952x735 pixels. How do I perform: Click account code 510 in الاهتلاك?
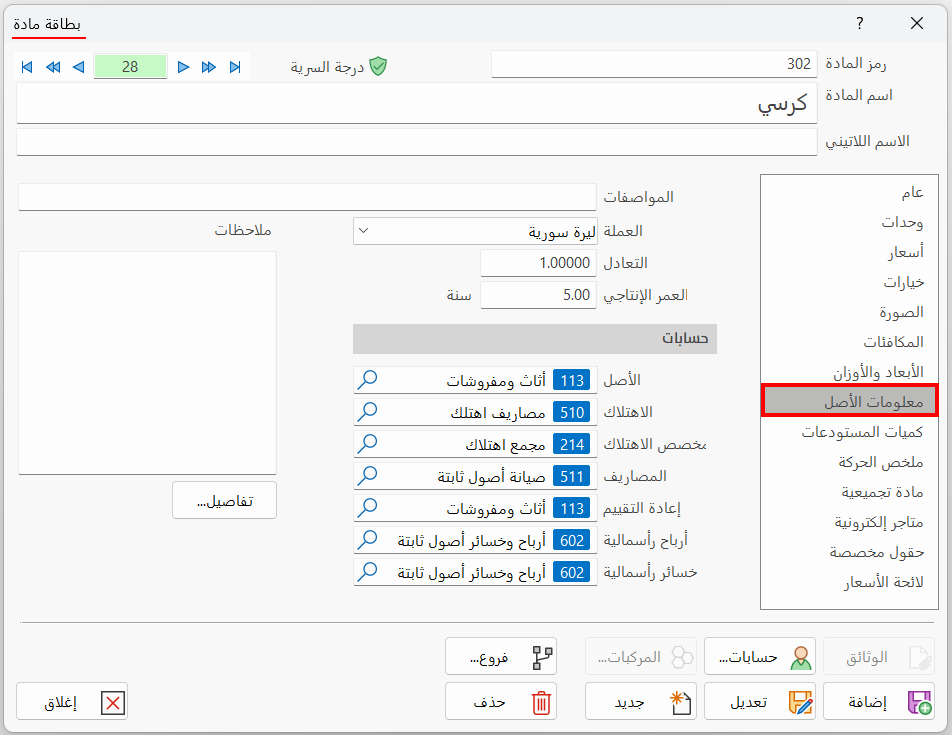point(572,413)
